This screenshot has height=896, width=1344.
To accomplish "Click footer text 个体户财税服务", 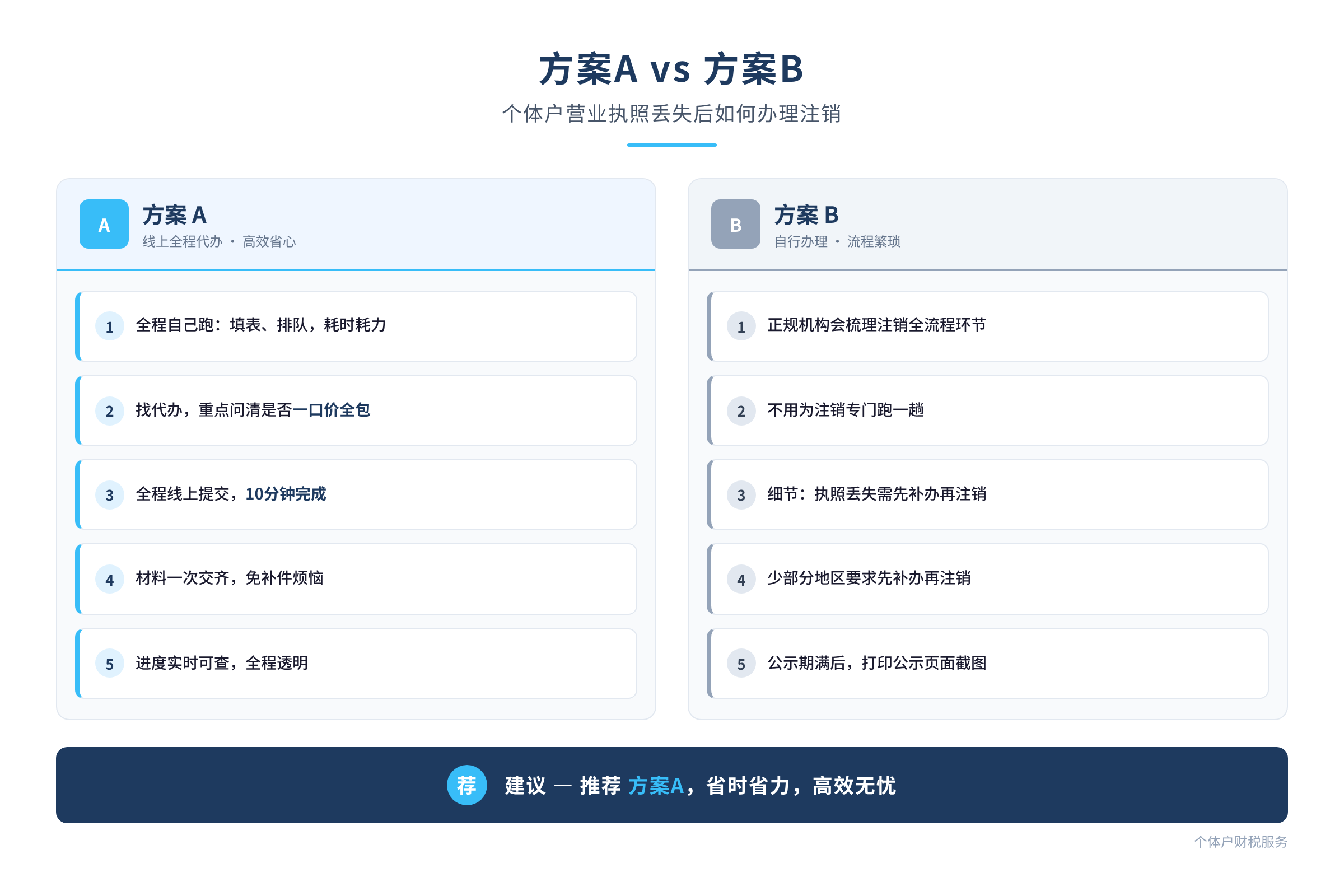I will tap(1240, 842).
